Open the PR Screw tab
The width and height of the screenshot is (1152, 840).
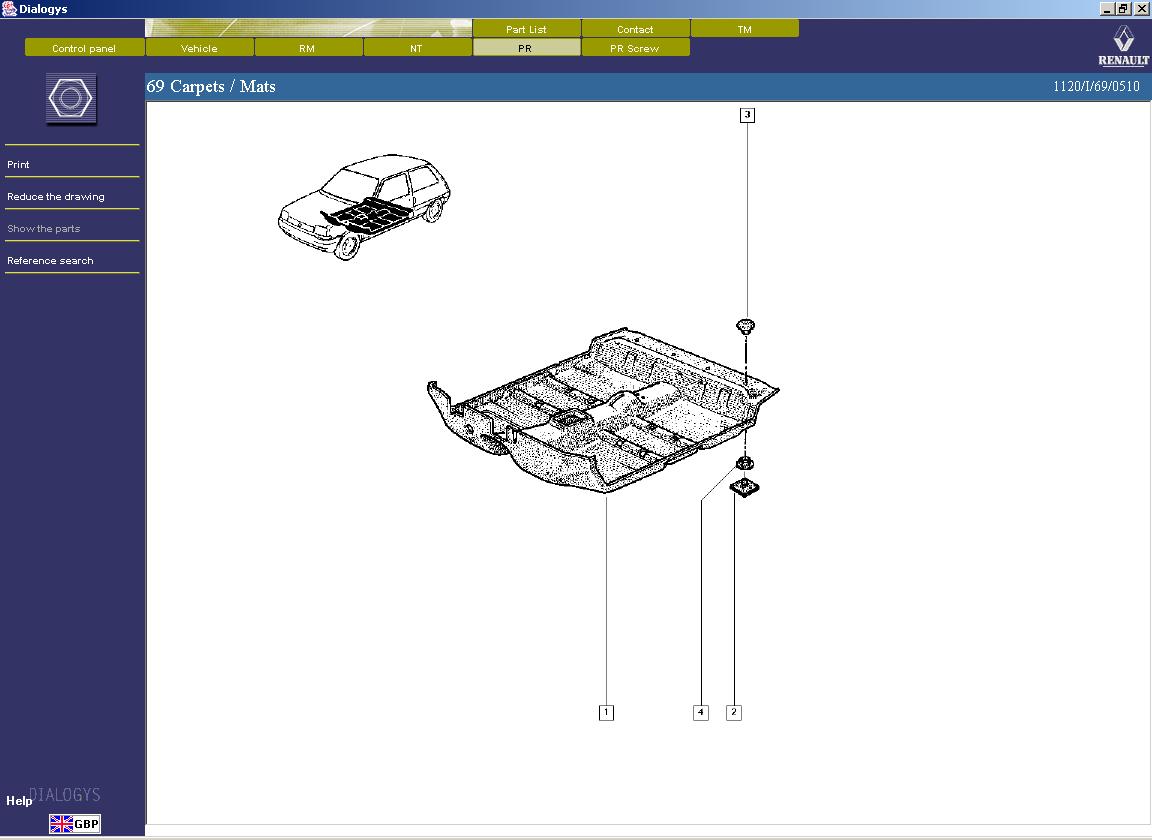(x=635, y=48)
